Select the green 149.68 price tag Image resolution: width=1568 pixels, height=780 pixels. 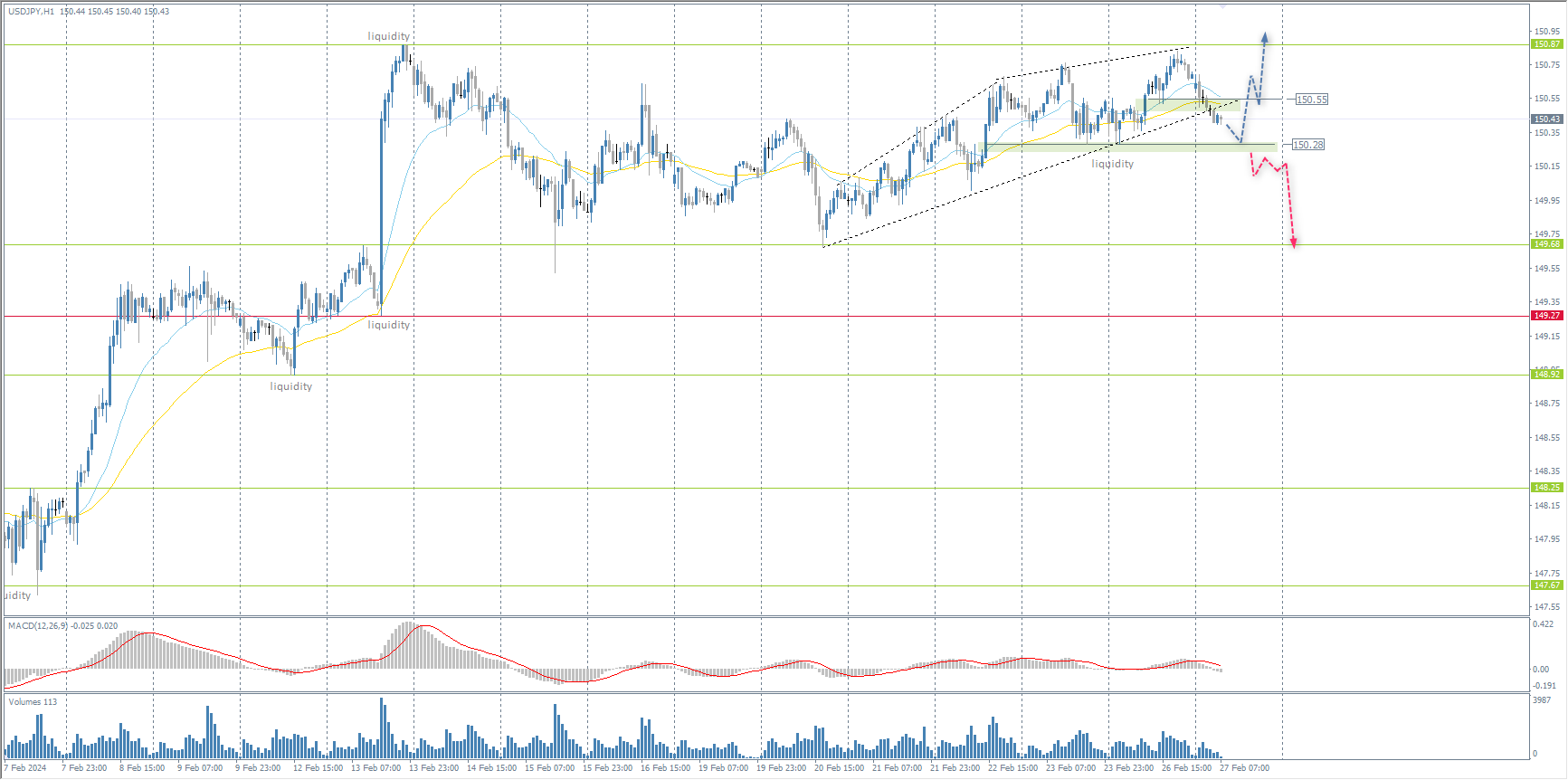[x=1546, y=244]
